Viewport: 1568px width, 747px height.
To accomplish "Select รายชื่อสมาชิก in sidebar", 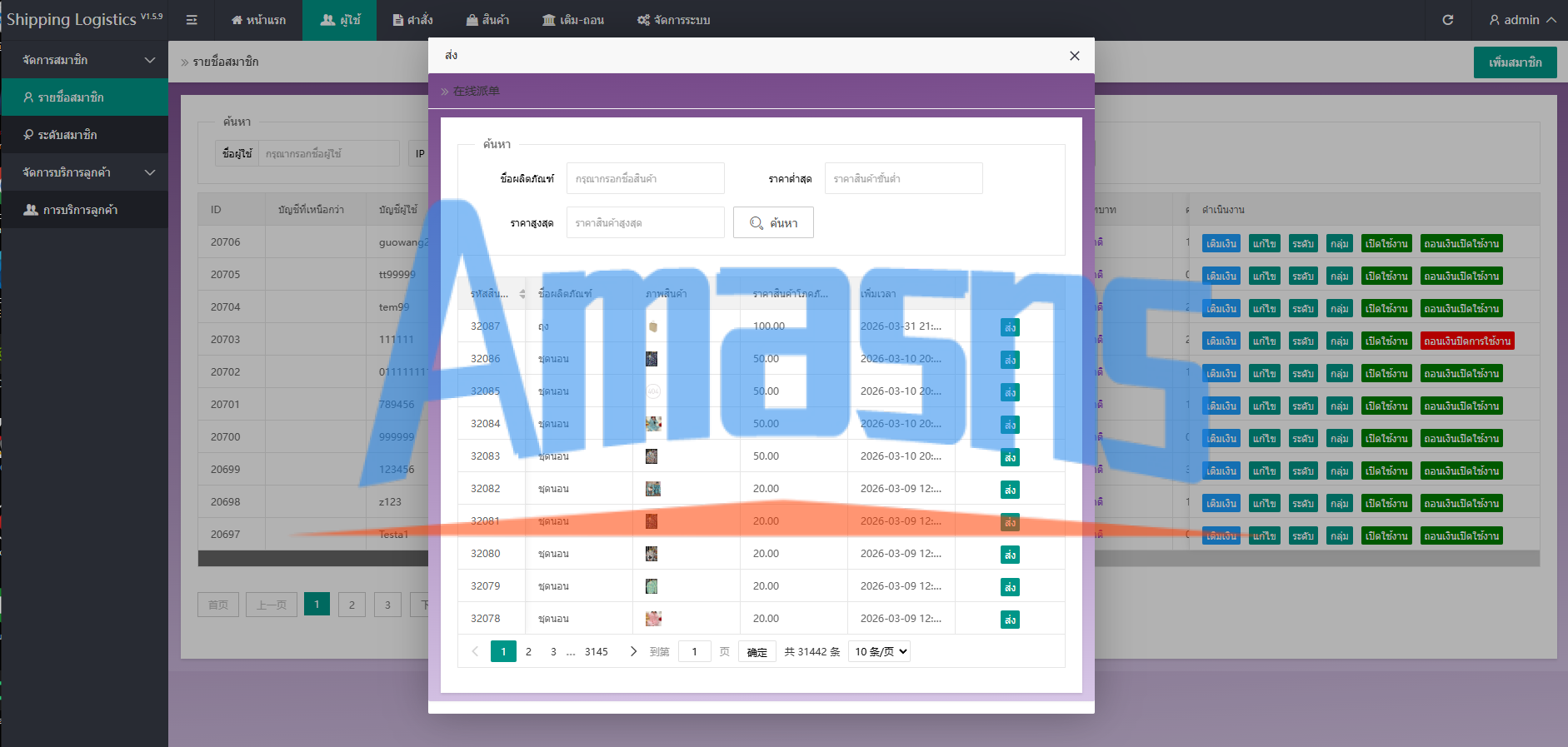I will point(84,97).
